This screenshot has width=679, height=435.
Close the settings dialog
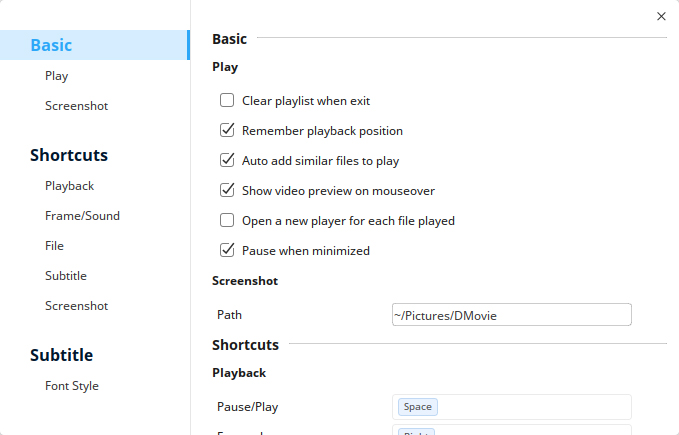[x=661, y=16]
